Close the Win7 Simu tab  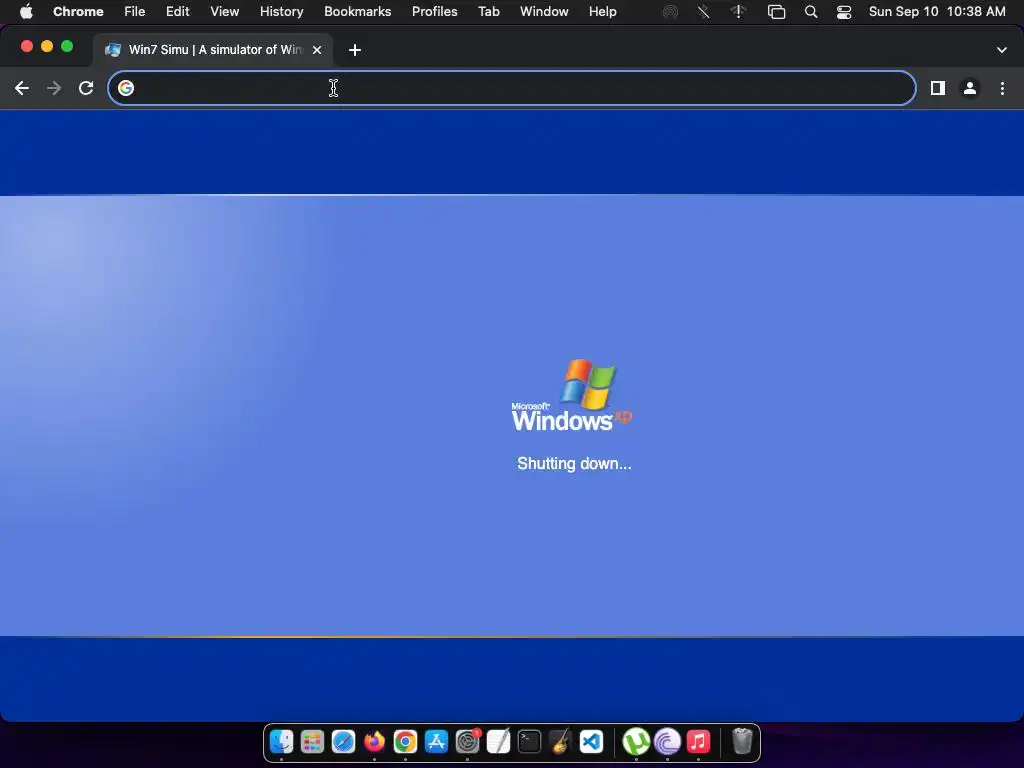tap(317, 50)
